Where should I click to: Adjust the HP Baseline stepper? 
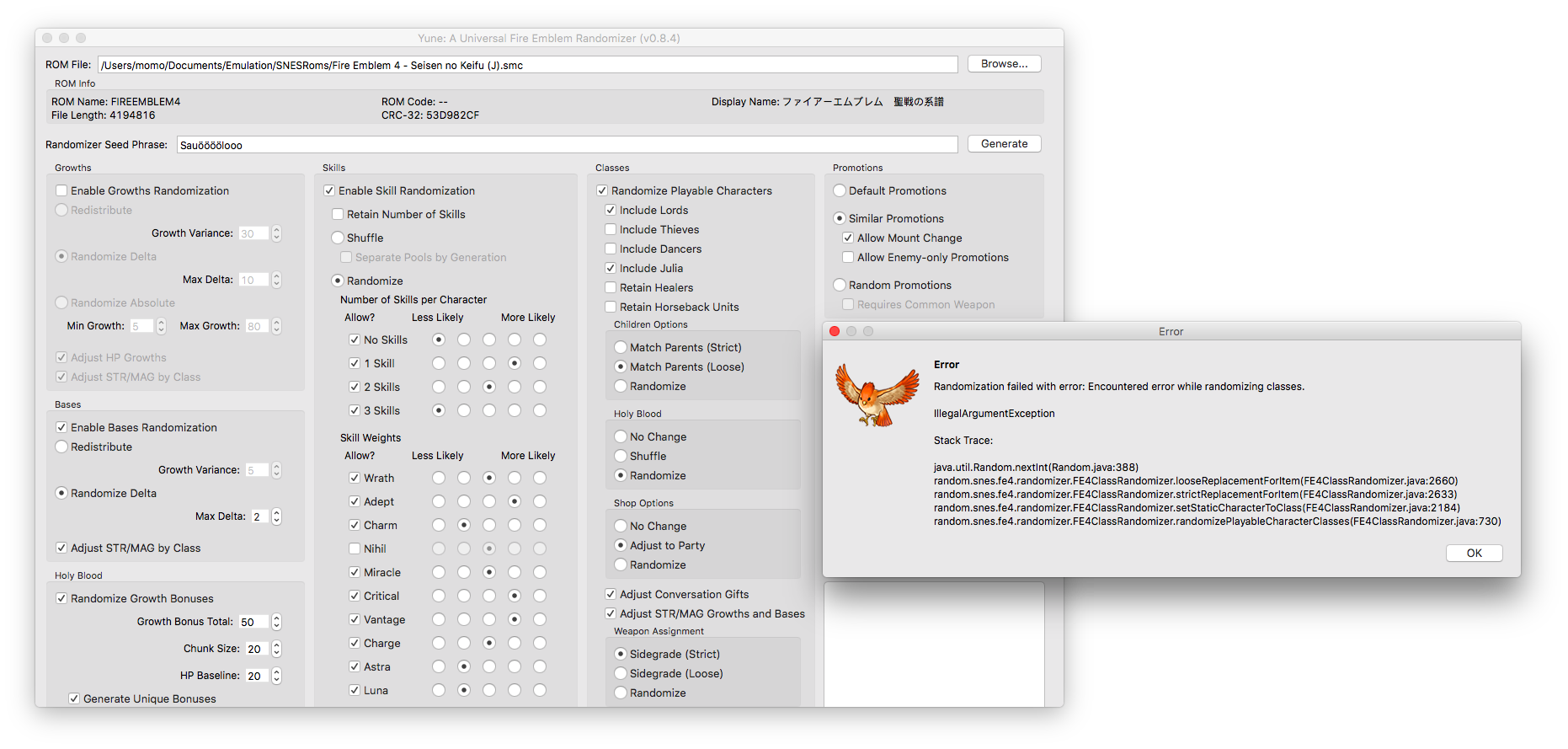click(276, 676)
